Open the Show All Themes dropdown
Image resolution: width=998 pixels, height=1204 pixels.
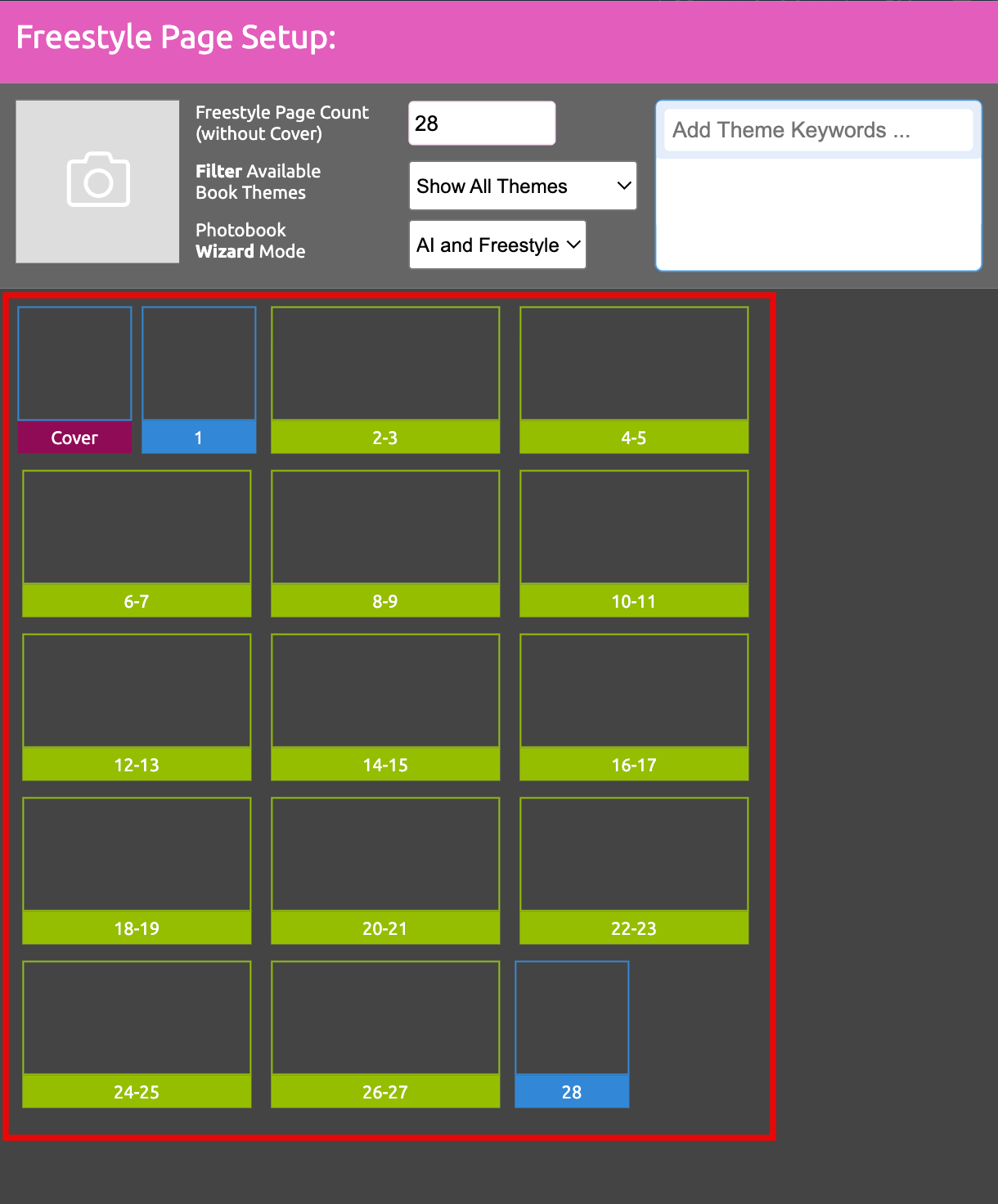(523, 186)
